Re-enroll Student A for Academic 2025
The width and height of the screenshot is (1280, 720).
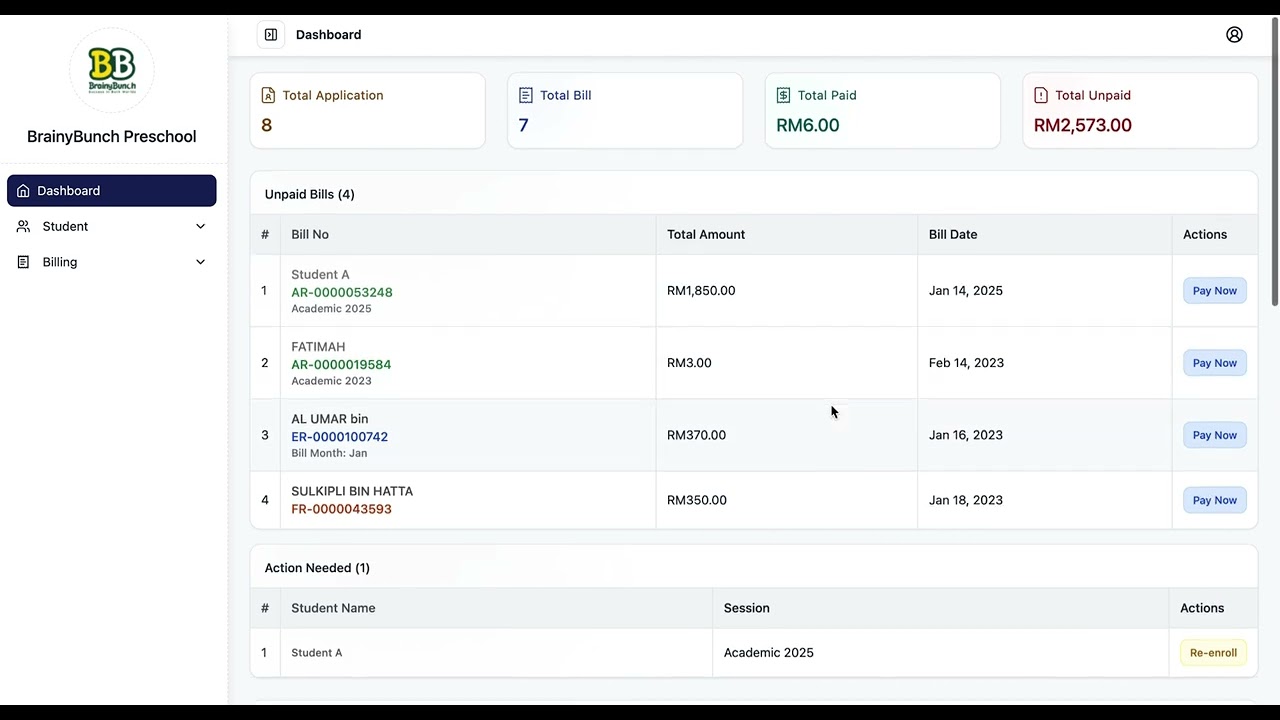click(x=1213, y=653)
